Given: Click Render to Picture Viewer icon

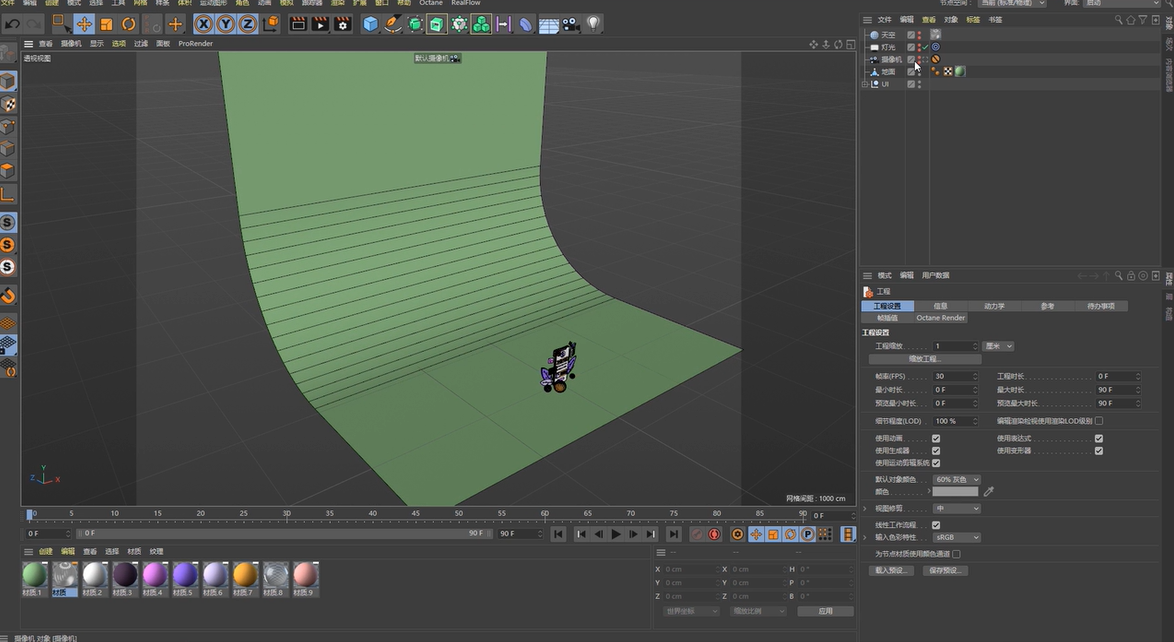Looking at the screenshot, I should (320, 24).
